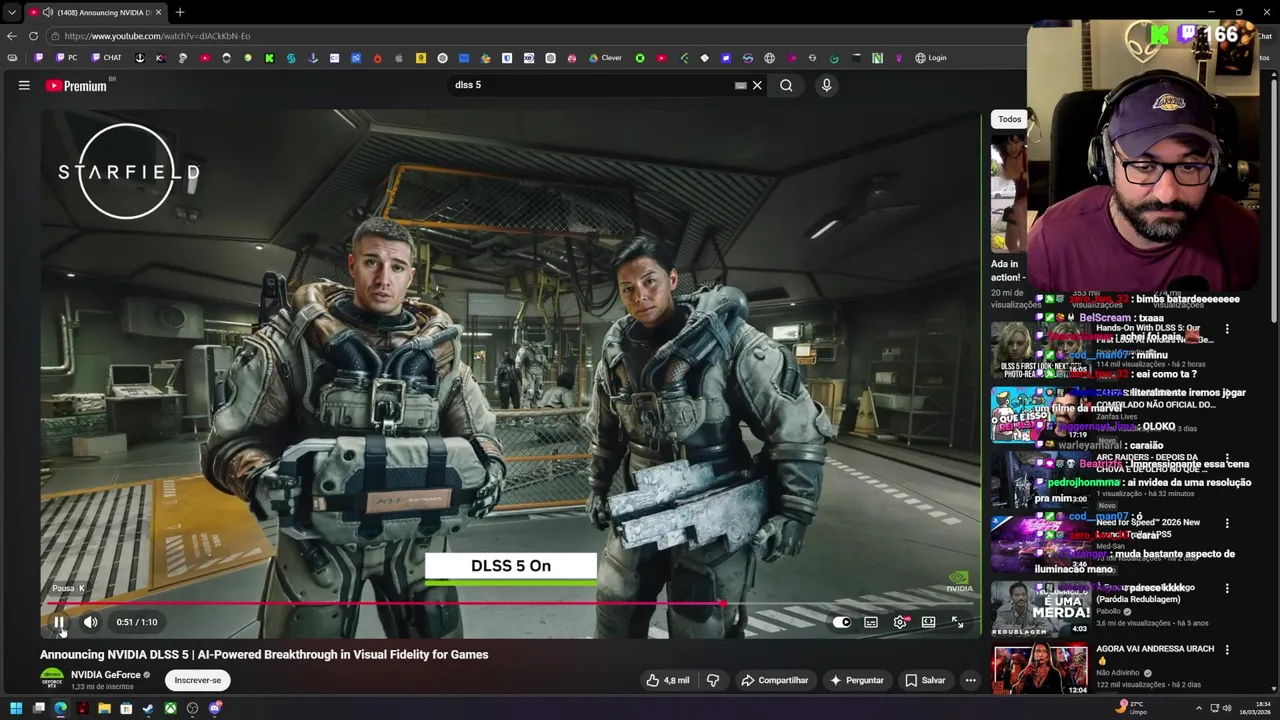Open File Explorer from the taskbar

104,708
